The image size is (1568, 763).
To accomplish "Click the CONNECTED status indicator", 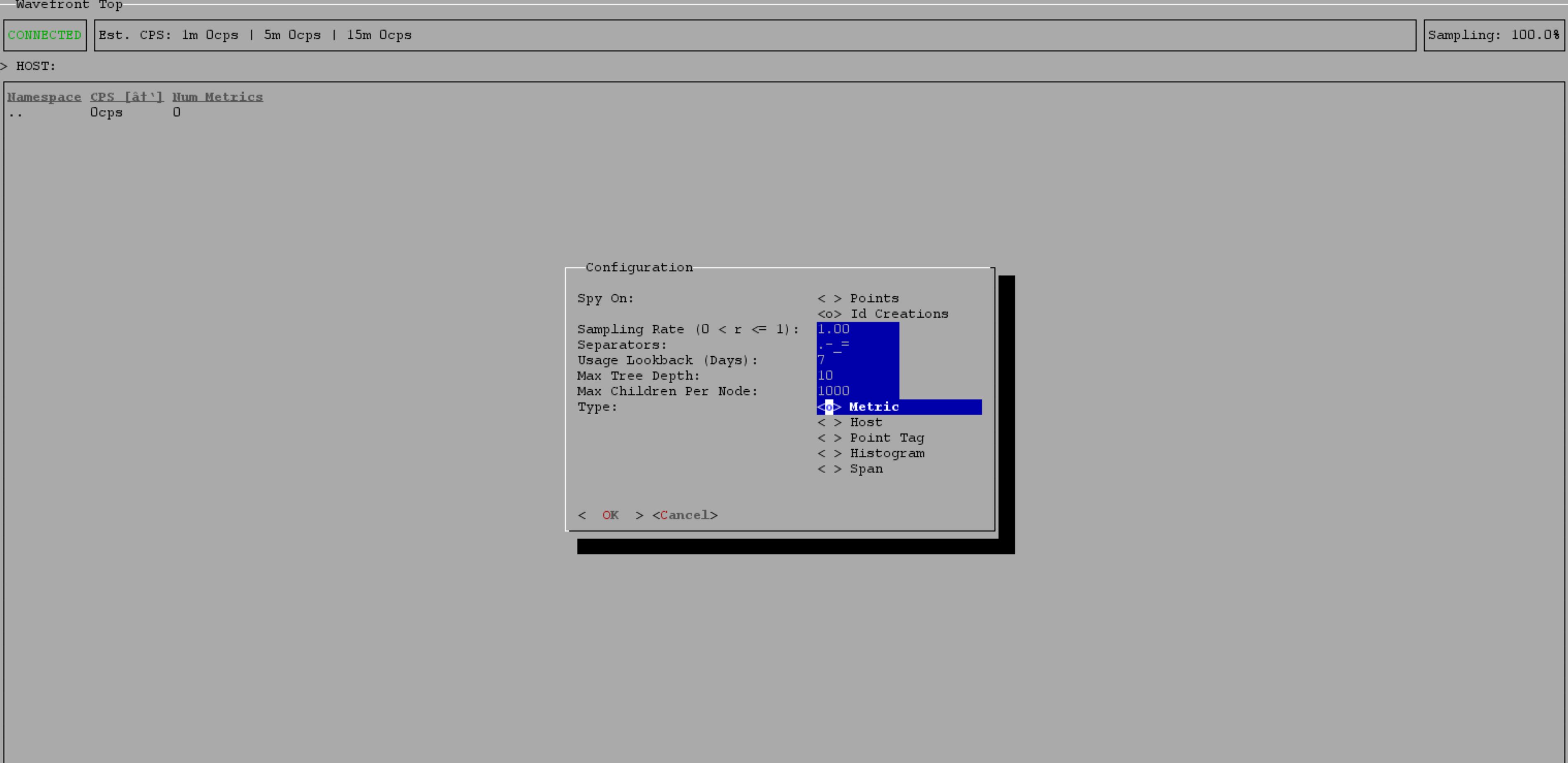I will click(45, 35).
